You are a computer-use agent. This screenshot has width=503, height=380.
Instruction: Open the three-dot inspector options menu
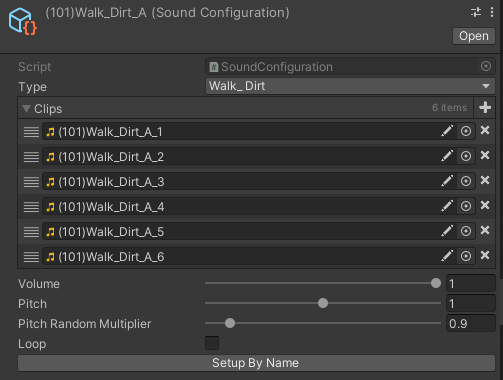pos(492,13)
